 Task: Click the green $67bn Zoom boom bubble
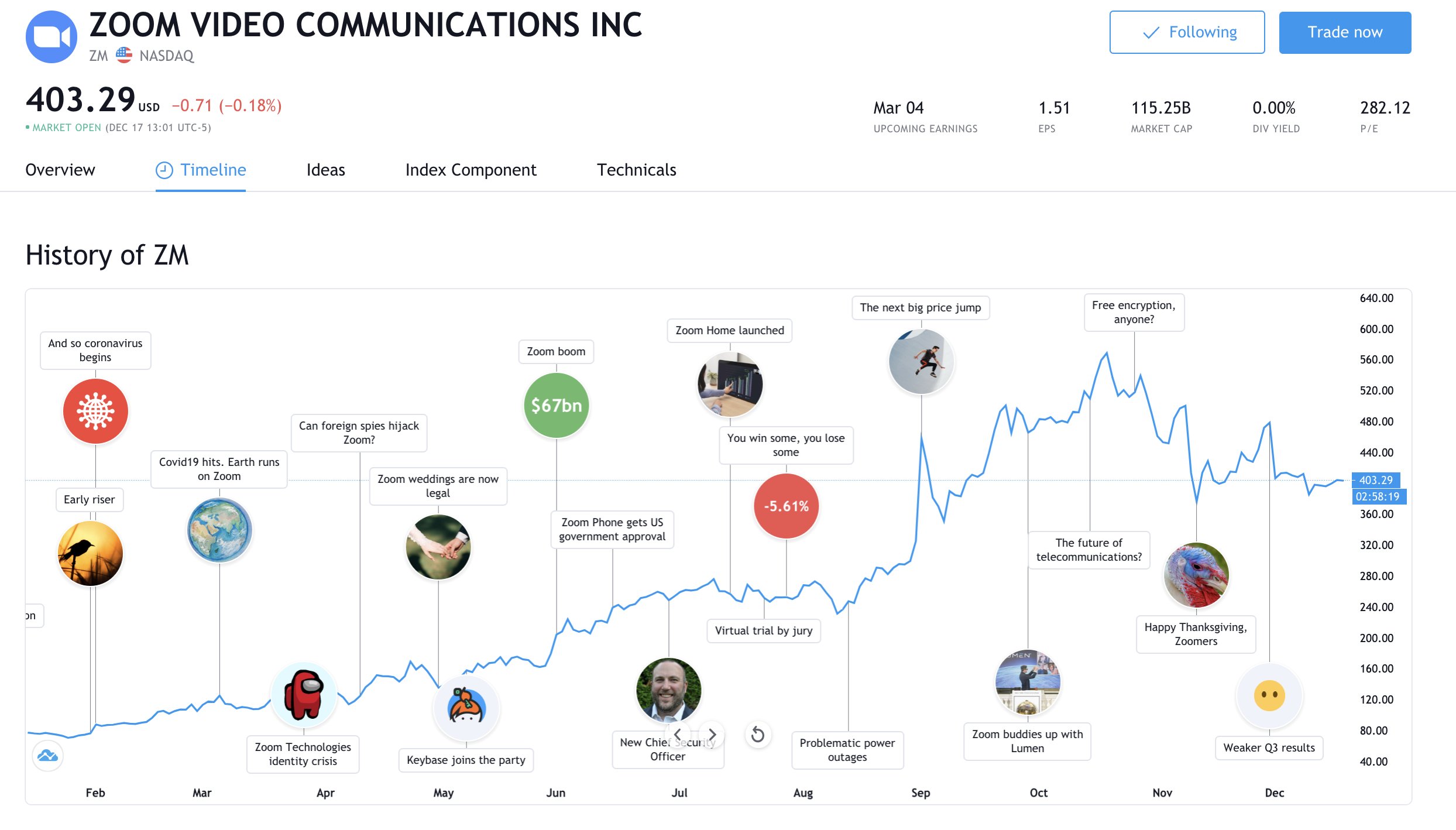[x=555, y=405]
